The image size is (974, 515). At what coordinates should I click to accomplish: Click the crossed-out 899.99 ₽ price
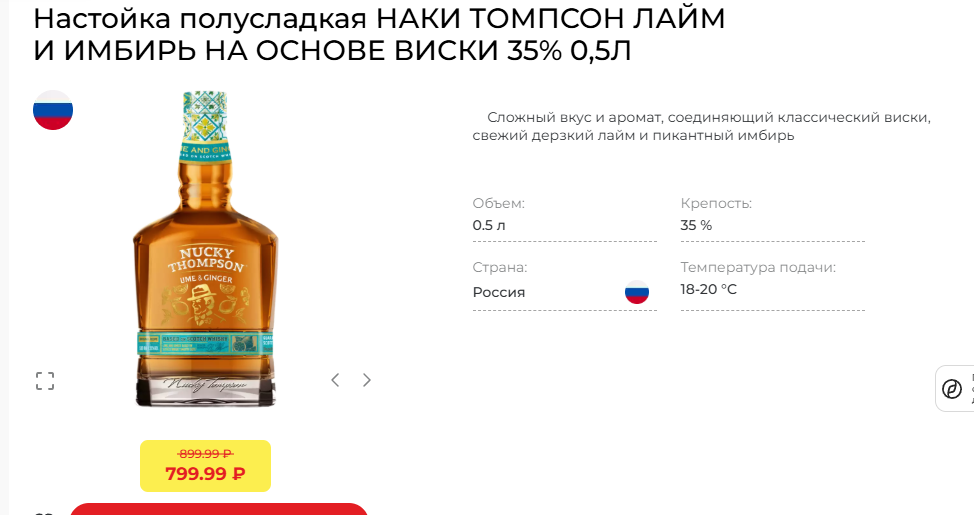(206, 453)
